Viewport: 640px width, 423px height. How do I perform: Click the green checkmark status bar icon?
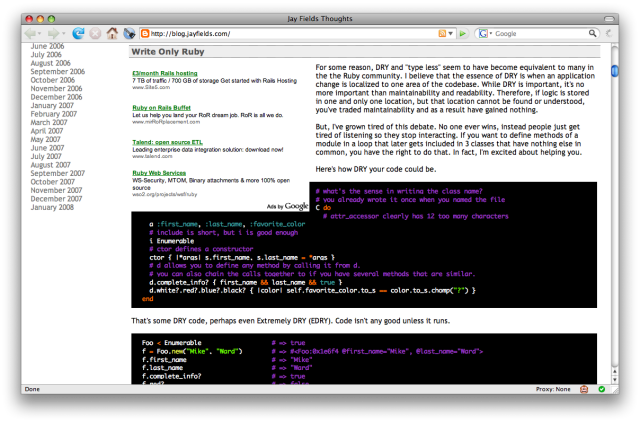pyautogui.click(x=600, y=389)
